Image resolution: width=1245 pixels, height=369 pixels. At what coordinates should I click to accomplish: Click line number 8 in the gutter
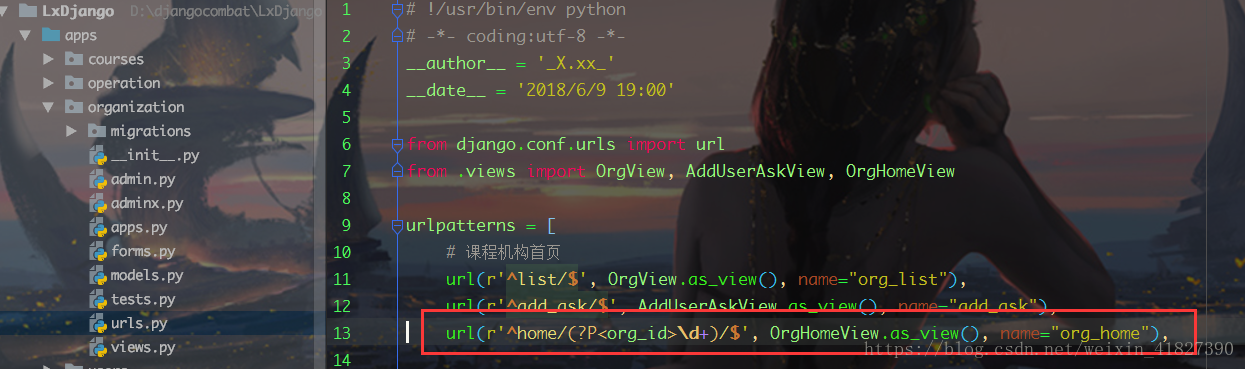pyautogui.click(x=346, y=198)
